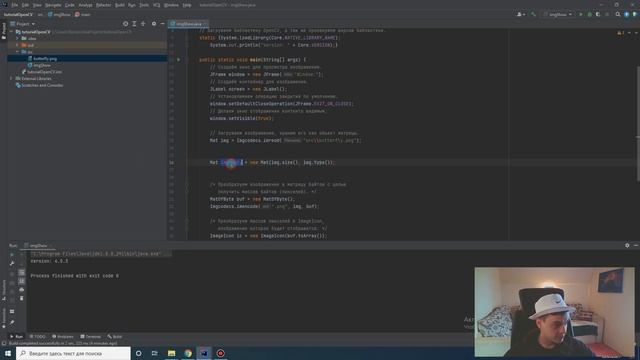
Task: Click the pin tab icon in Run panel
Action: click(12, 322)
